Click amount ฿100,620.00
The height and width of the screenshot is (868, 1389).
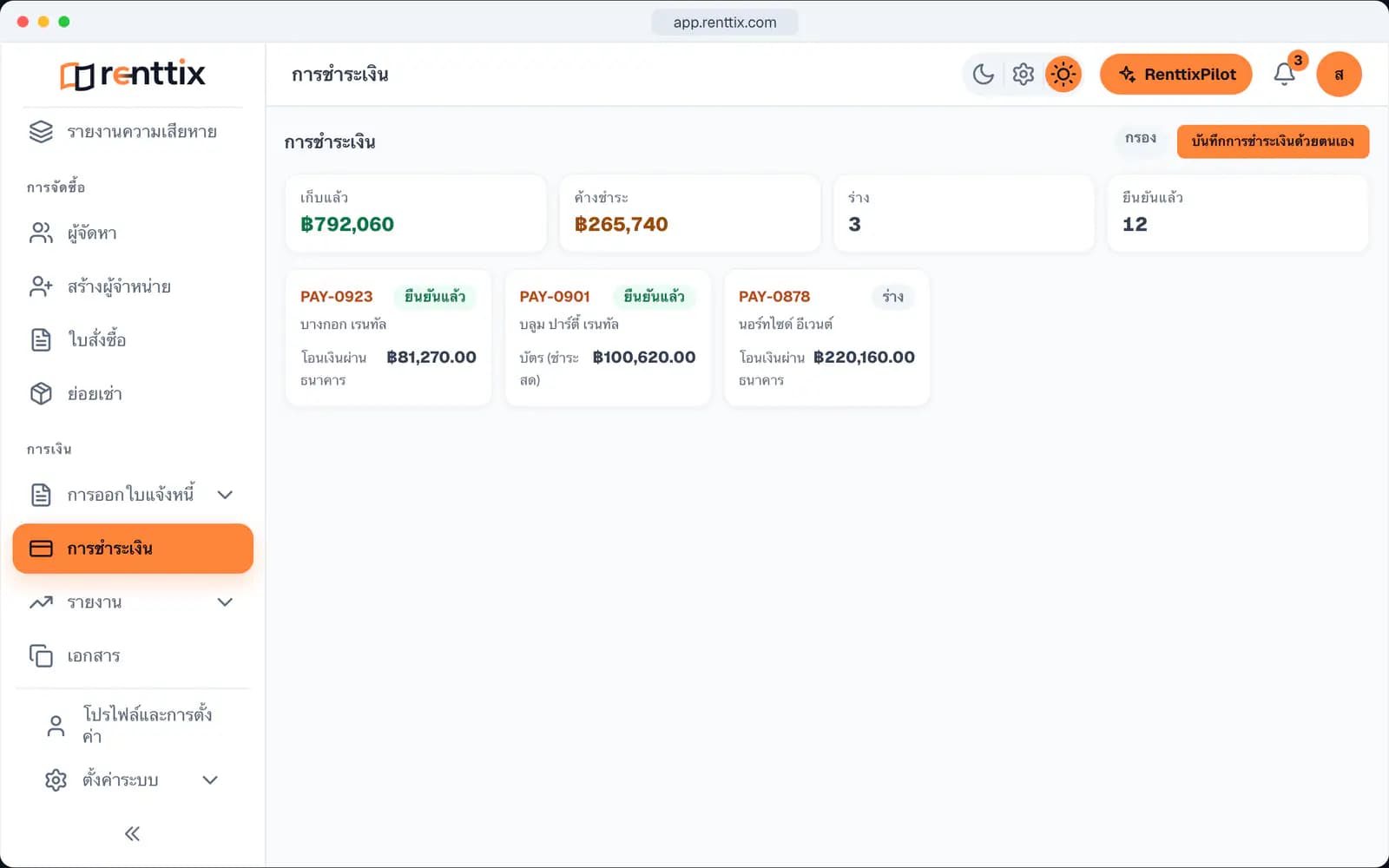[644, 358]
